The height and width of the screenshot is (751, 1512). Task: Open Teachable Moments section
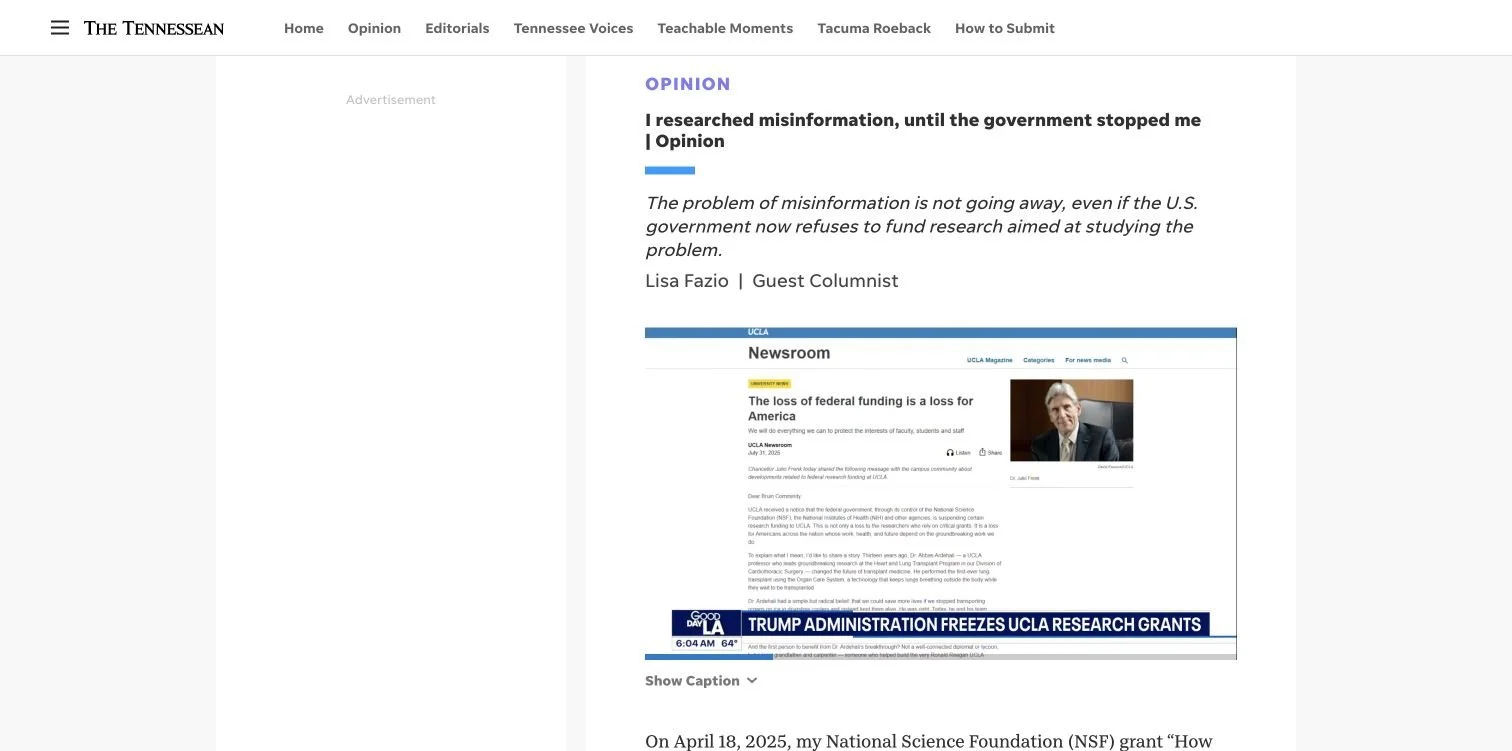725,28
